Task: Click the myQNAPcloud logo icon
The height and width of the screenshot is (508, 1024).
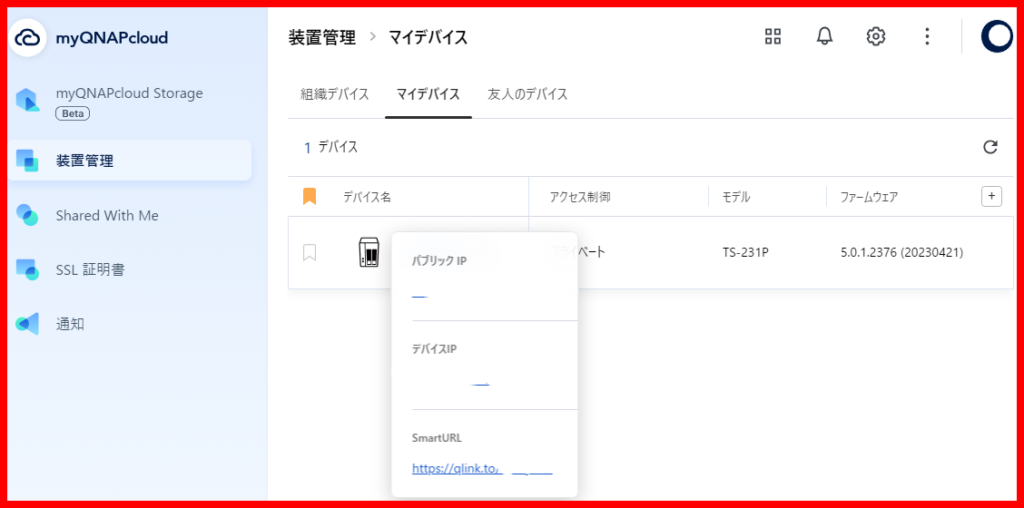Action: coord(27,39)
